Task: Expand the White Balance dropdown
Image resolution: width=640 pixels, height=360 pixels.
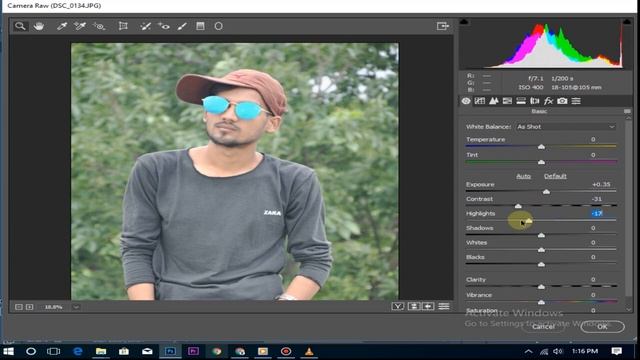Action: point(566,127)
